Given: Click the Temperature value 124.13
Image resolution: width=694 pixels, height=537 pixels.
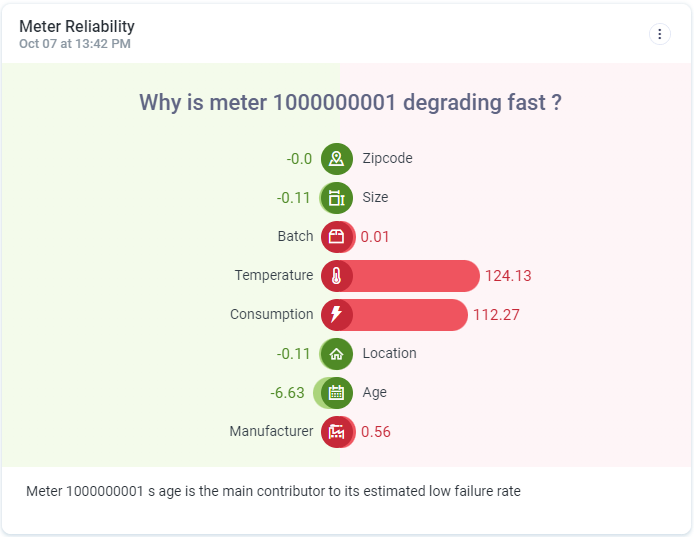Looking at the screenshot, I should pyautogui.click(x=507, y=276).
